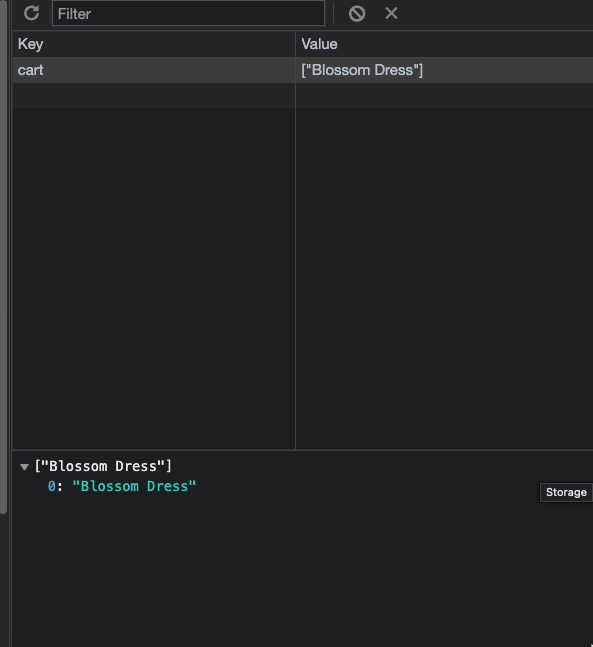Click the divider between Key and Value columns
This screenshot has width=593, height=647.
click(x=295, y=239)
